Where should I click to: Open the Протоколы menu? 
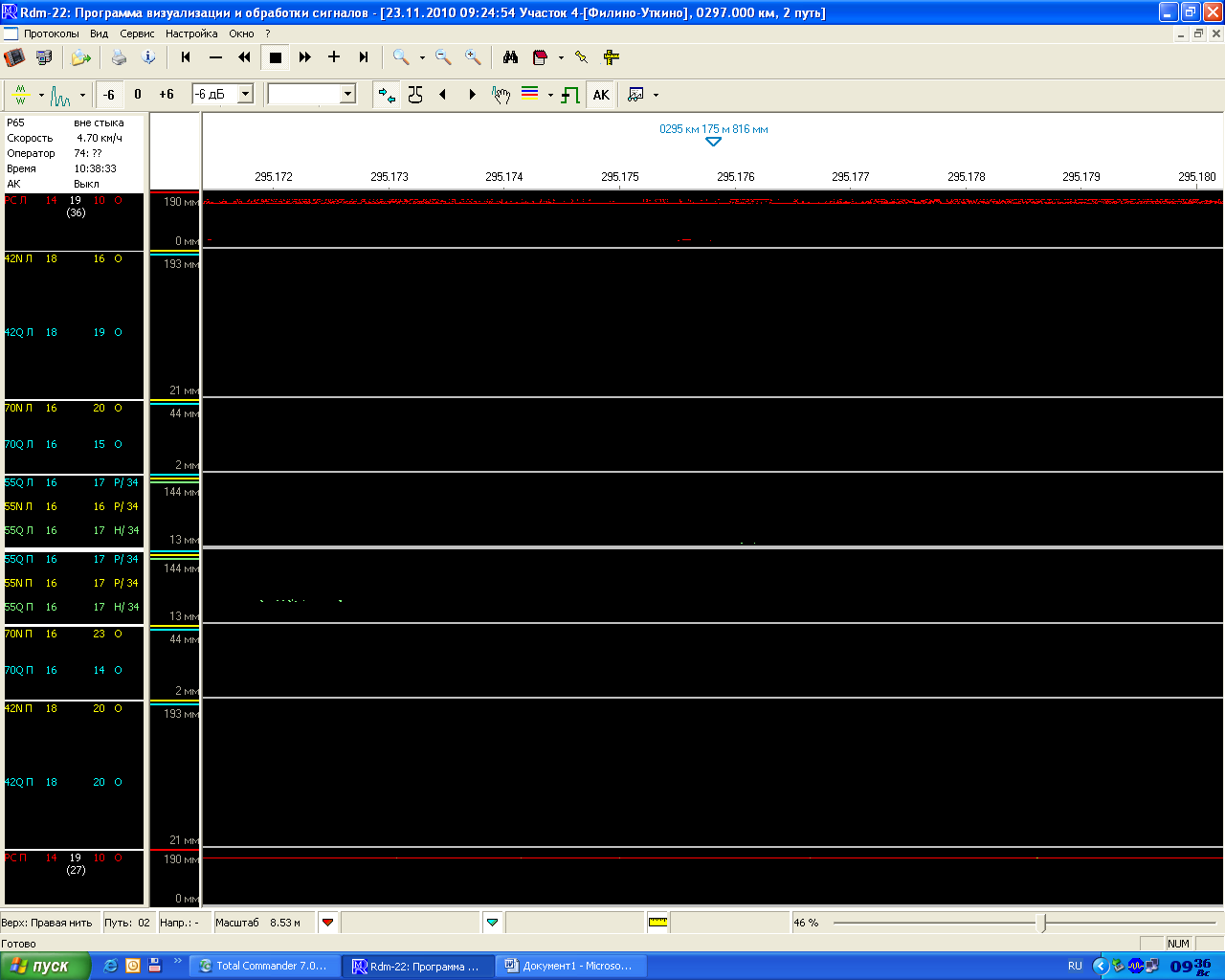click(x=52, y=33)
